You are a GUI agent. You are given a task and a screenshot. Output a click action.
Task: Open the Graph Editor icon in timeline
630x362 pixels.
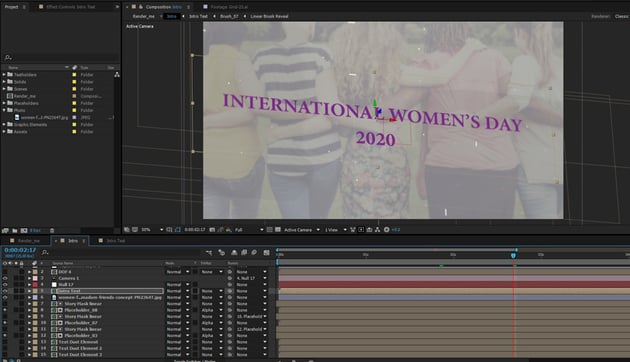(x=266, y=252)
